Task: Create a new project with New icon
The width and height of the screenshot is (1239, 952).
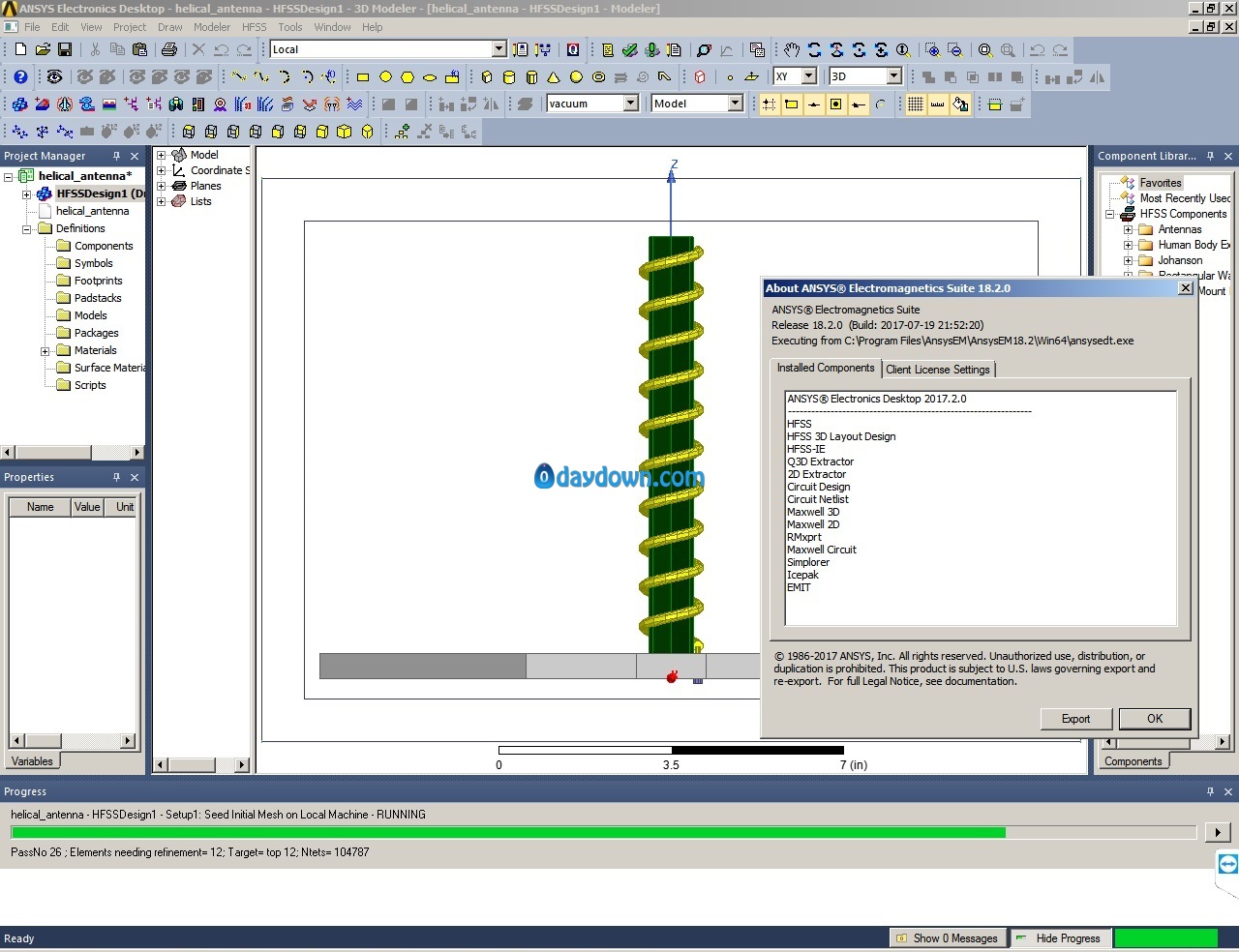Action: pos(20,49)
